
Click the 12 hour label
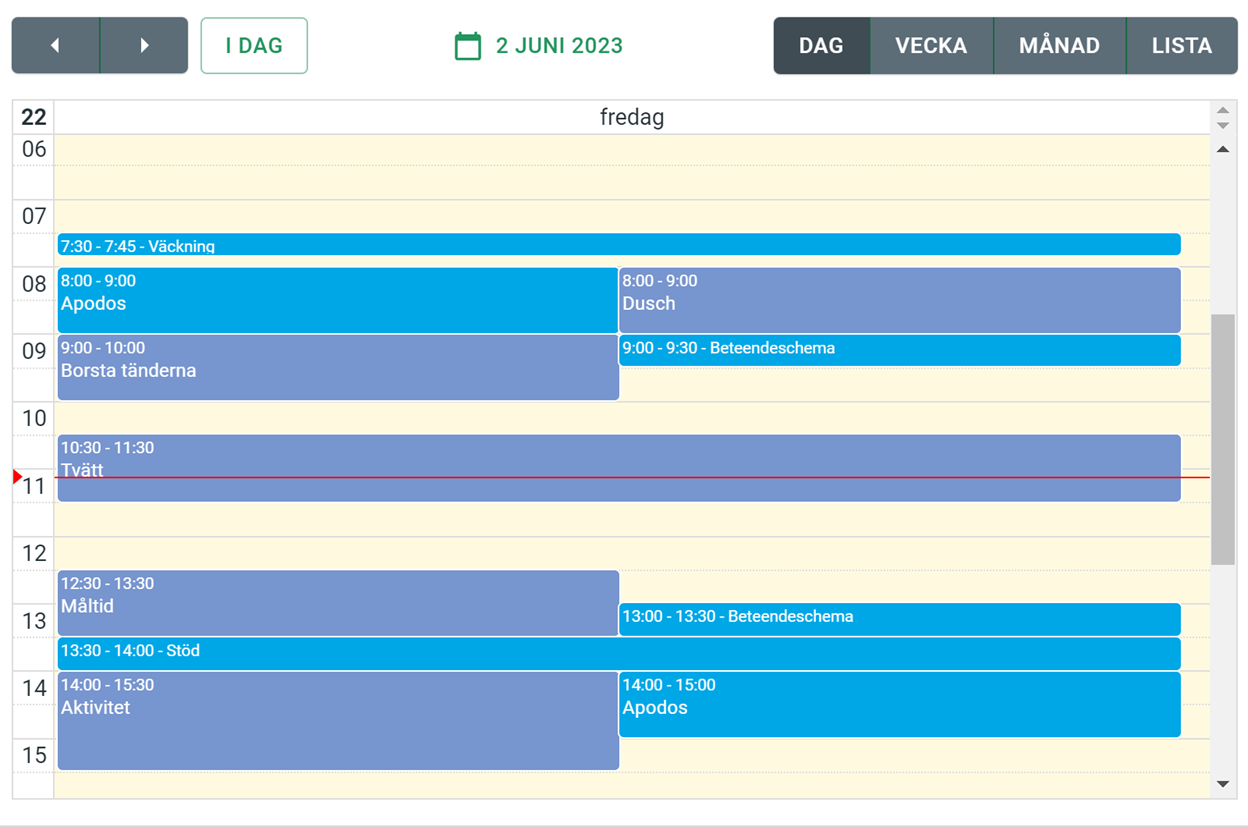tap(34, 553)
